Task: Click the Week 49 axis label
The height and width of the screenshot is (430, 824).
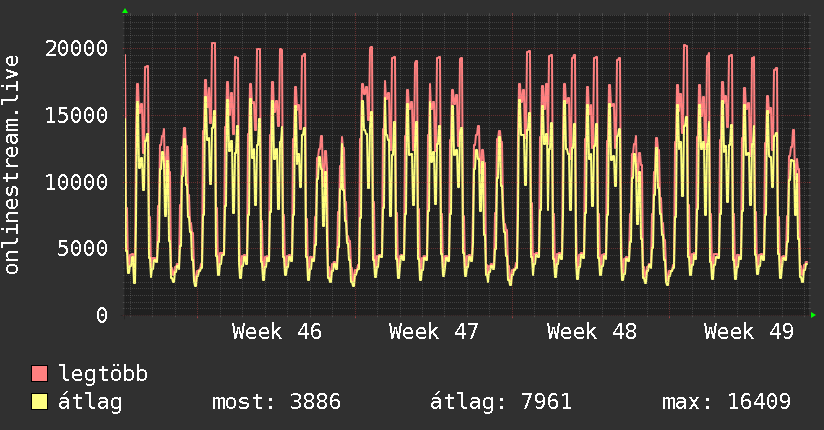Action: coord(749,332)
